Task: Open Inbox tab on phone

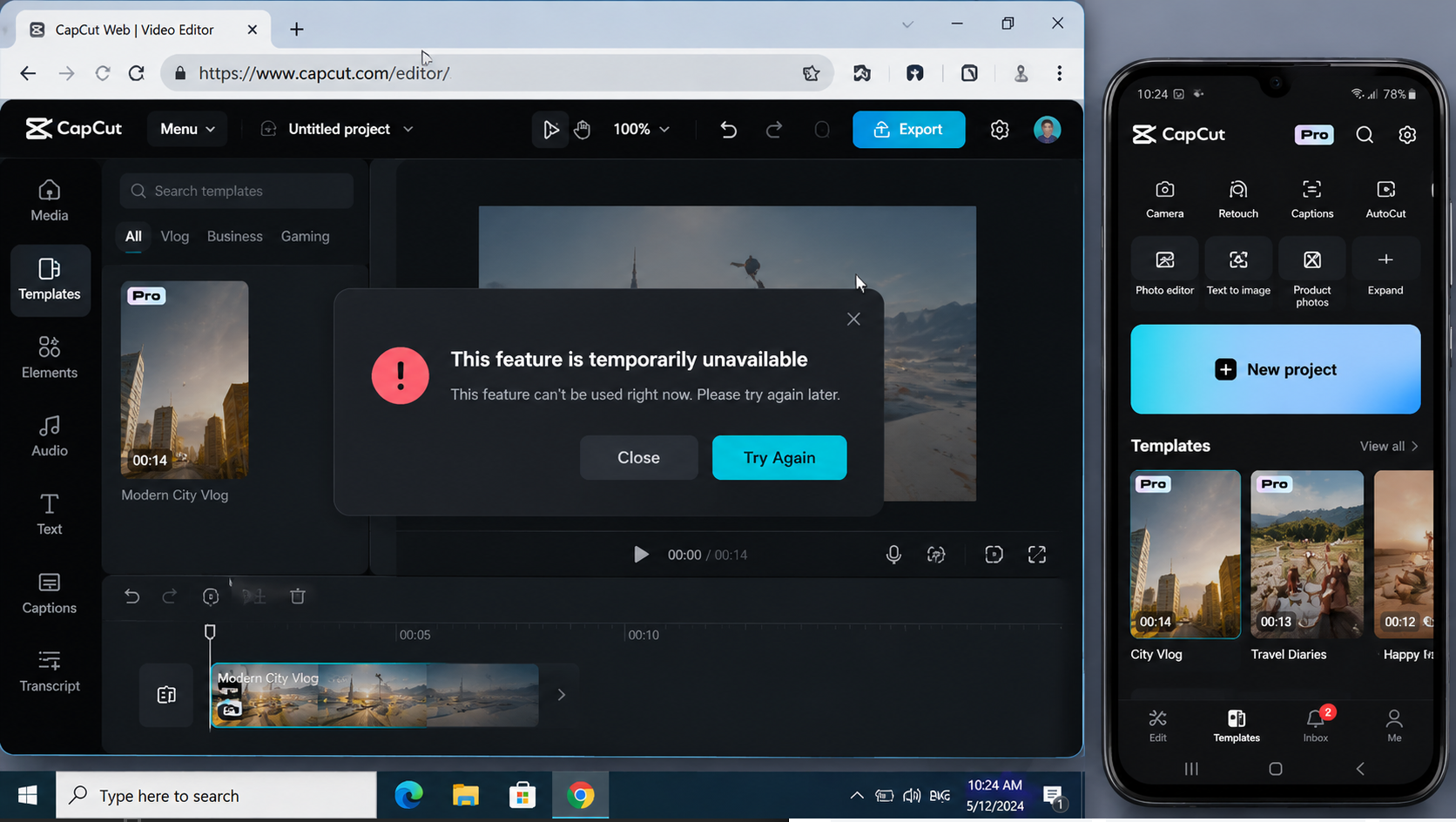Action: (1316, 725)
